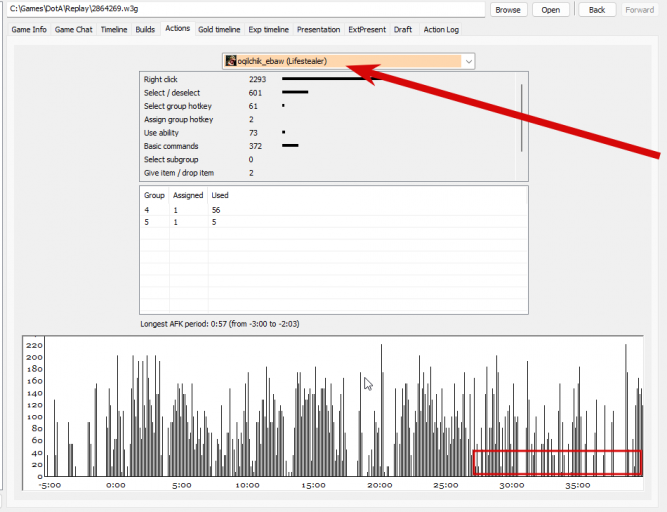Select the group 5 row
Image resolution: width=667 pixels, height=512 pixels.
point(334,222)
